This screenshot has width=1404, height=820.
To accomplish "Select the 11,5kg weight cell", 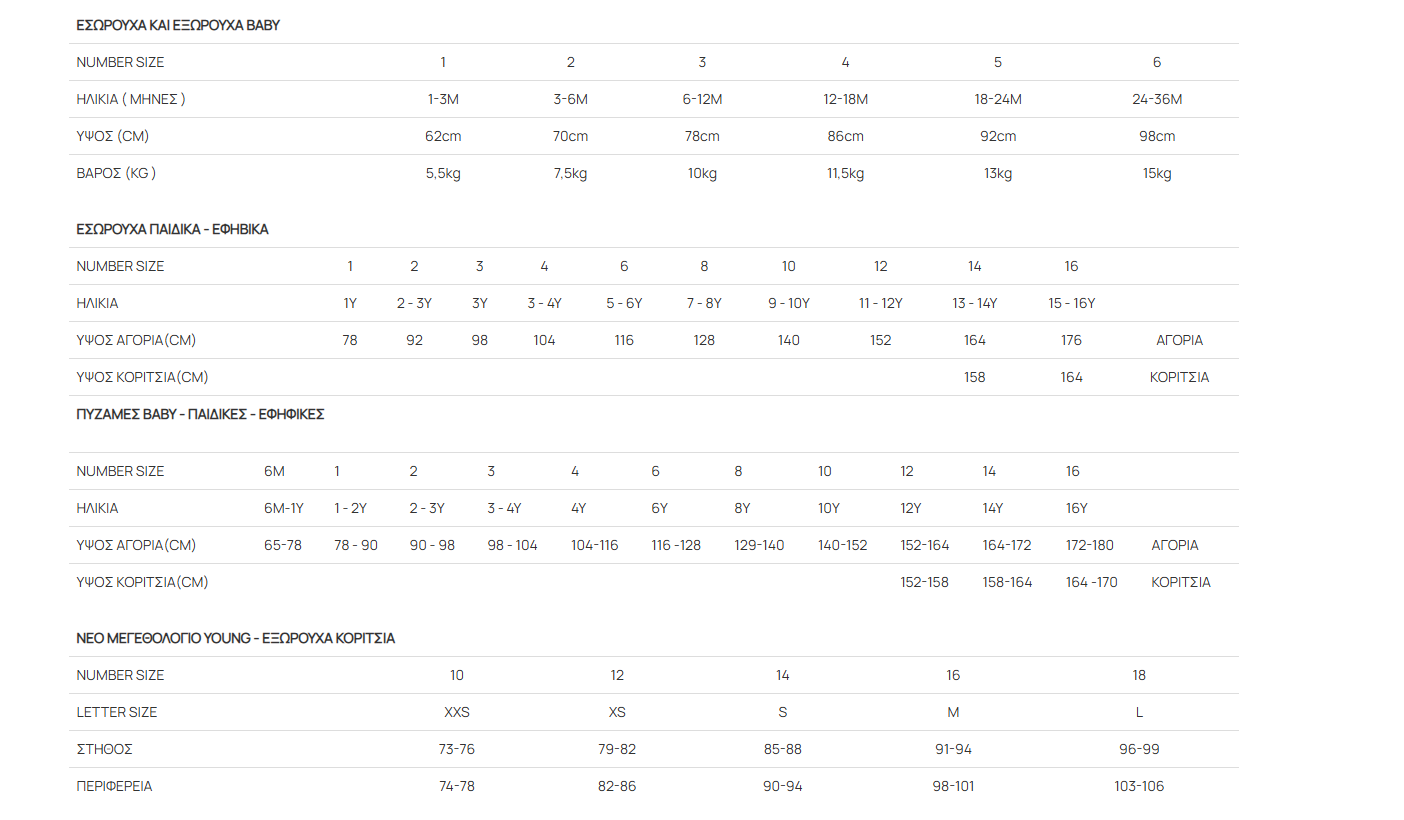I will point(845,173).
